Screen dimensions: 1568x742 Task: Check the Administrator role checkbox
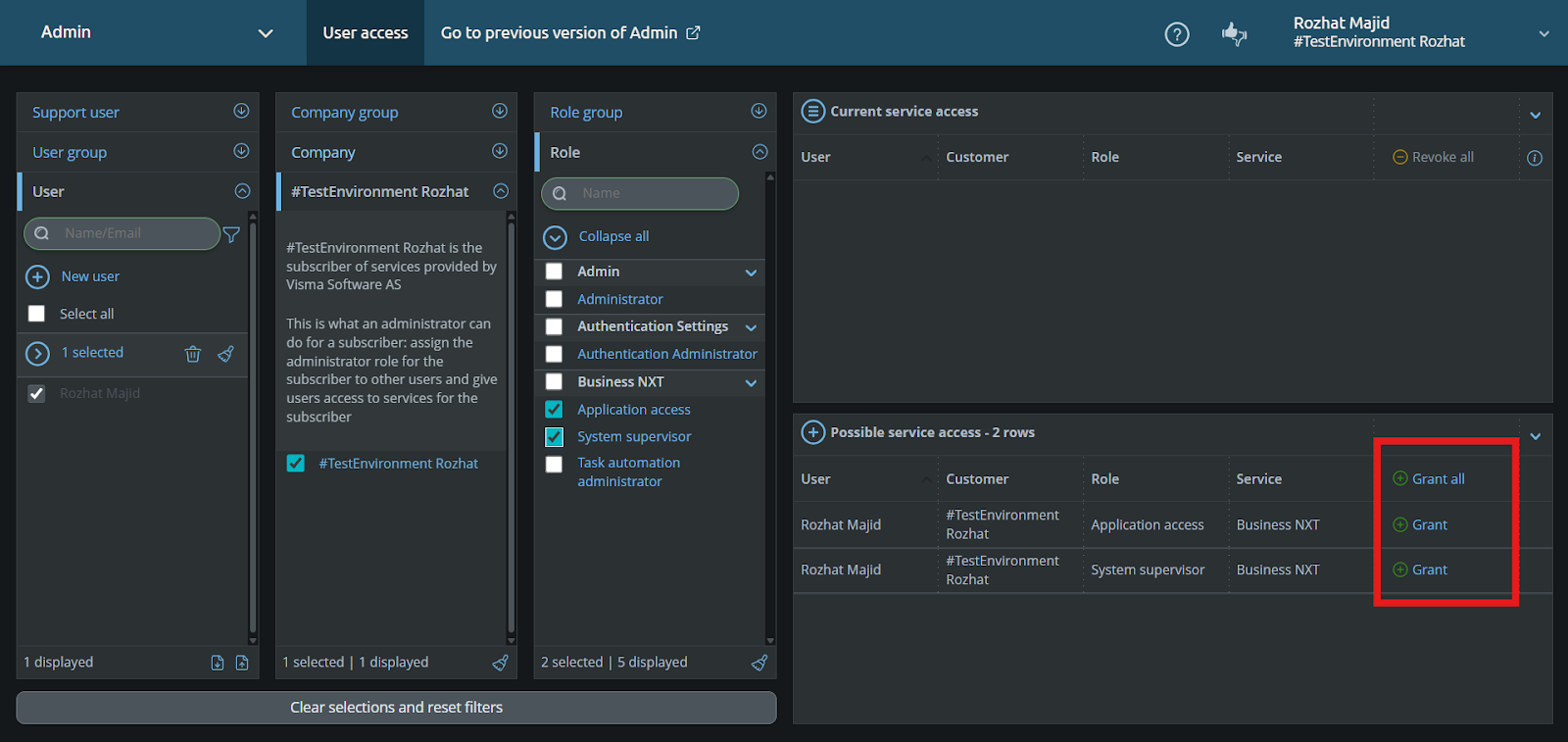[555, 299]
